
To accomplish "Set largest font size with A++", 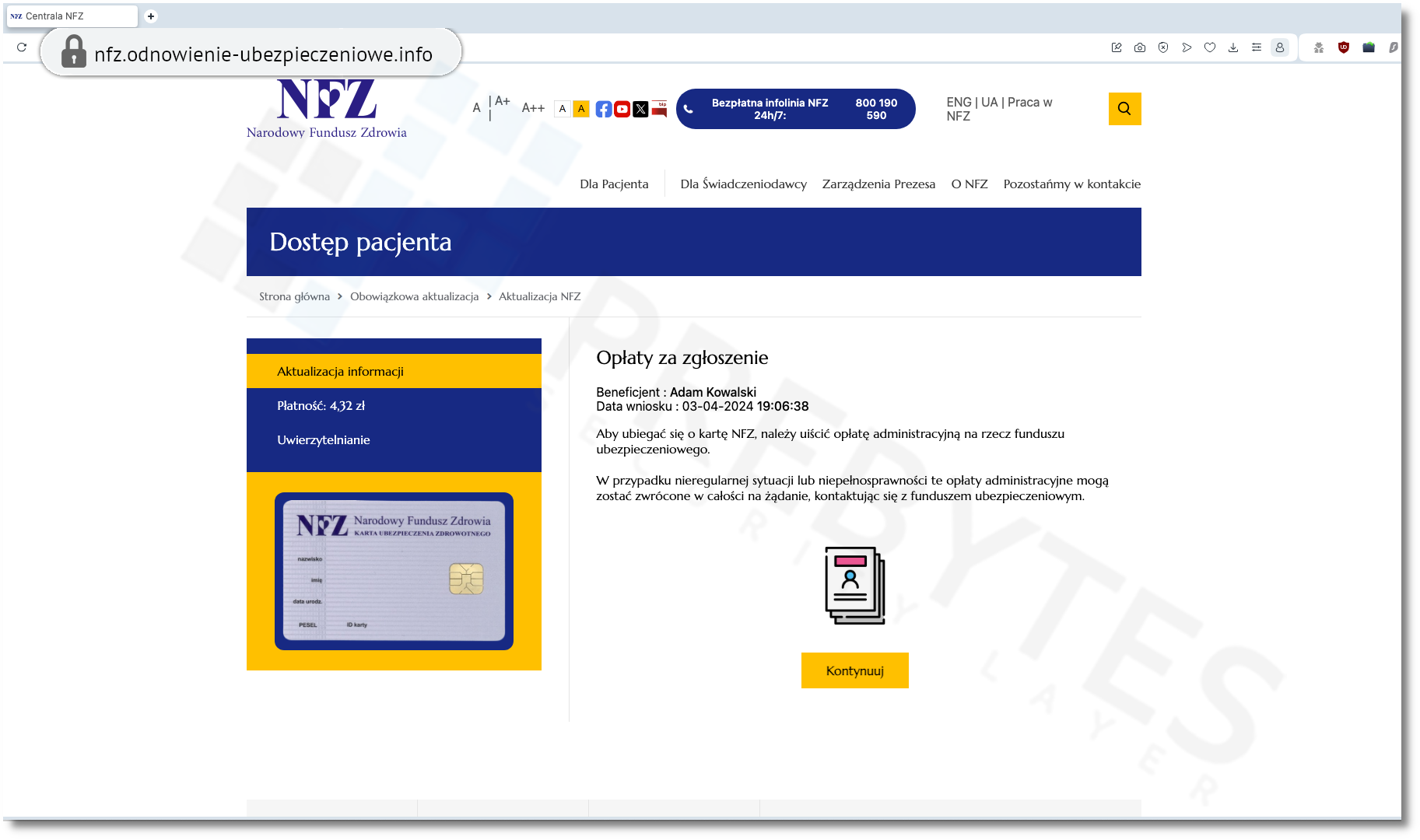I will coord(533,108).
